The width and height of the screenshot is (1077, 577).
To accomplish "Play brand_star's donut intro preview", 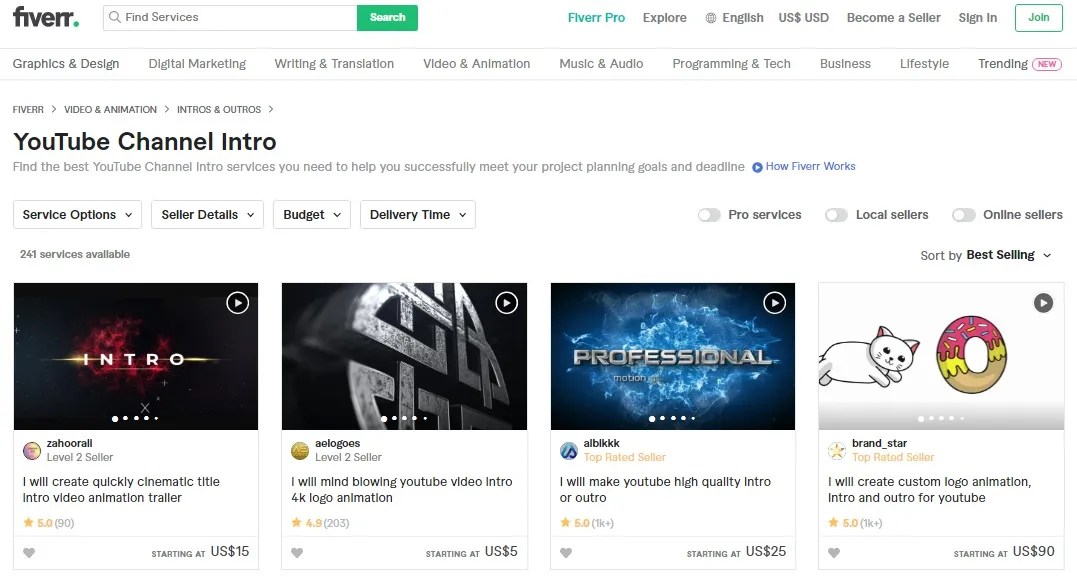I will 1043,302.
